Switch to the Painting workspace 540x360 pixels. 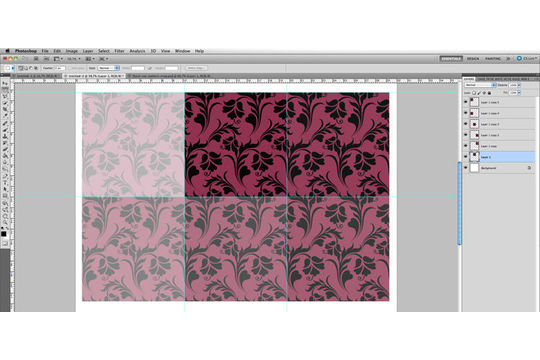pos(493,59)
